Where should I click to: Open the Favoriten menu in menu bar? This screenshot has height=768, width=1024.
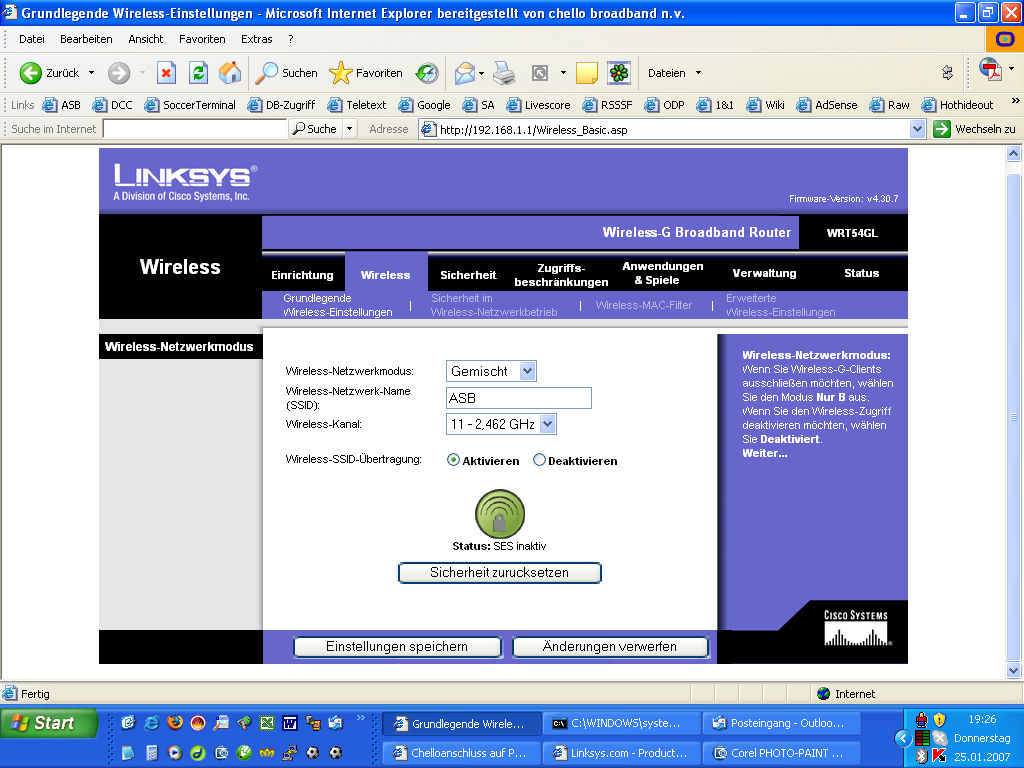coord(202,39)
